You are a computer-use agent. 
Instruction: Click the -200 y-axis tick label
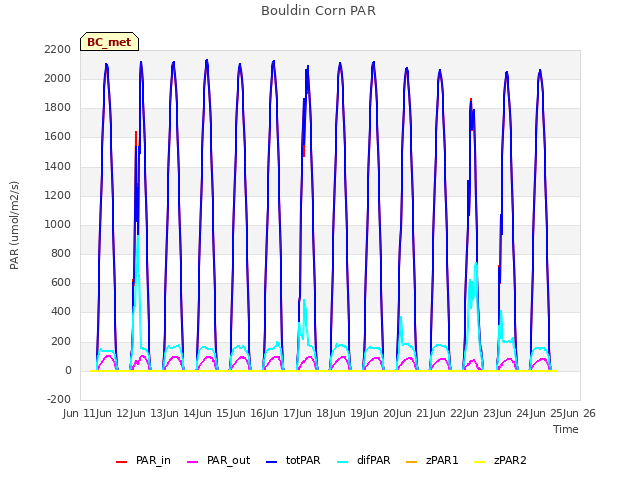tap(59, 399)
